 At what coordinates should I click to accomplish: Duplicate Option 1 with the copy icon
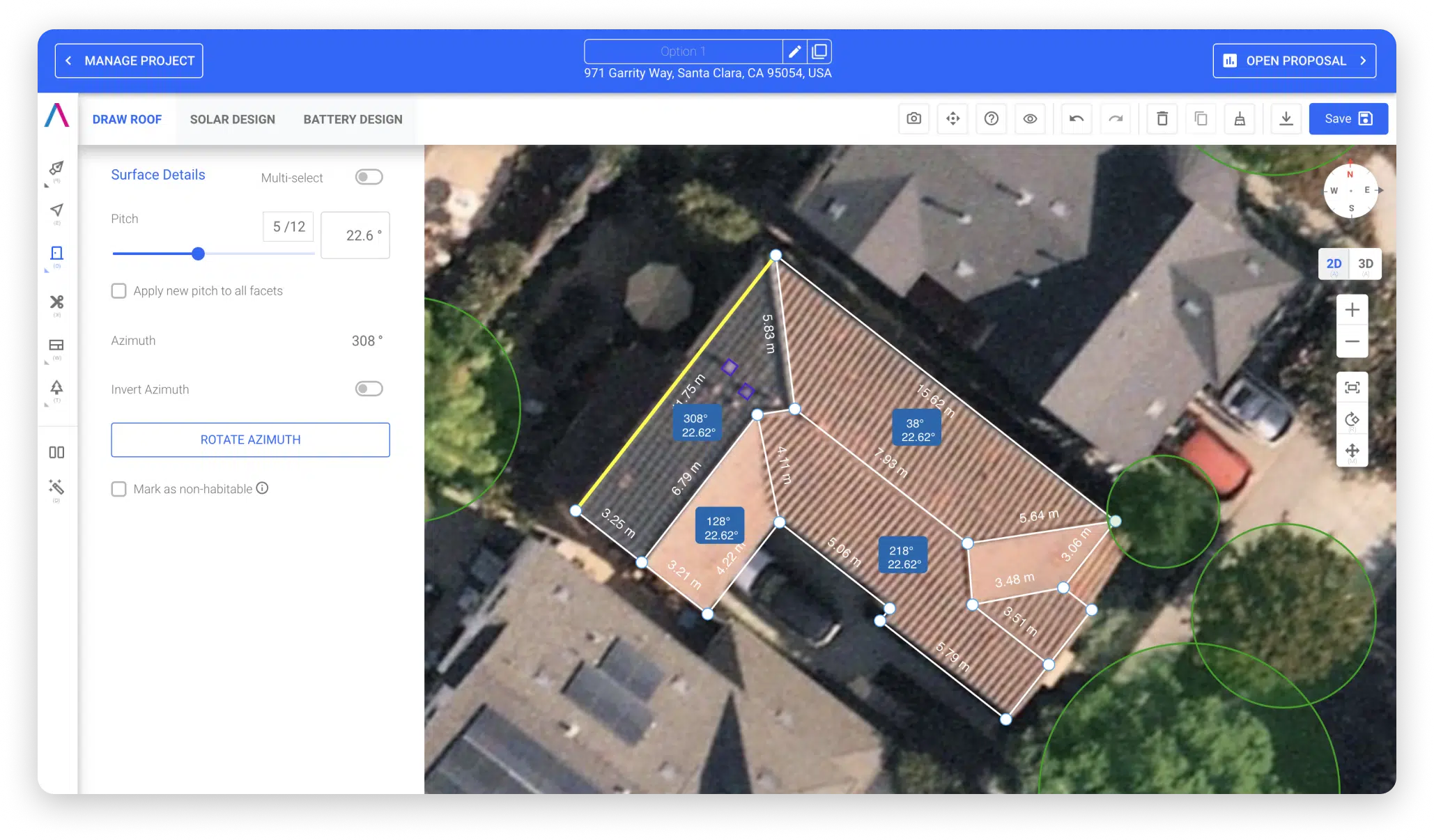(819, 52)
